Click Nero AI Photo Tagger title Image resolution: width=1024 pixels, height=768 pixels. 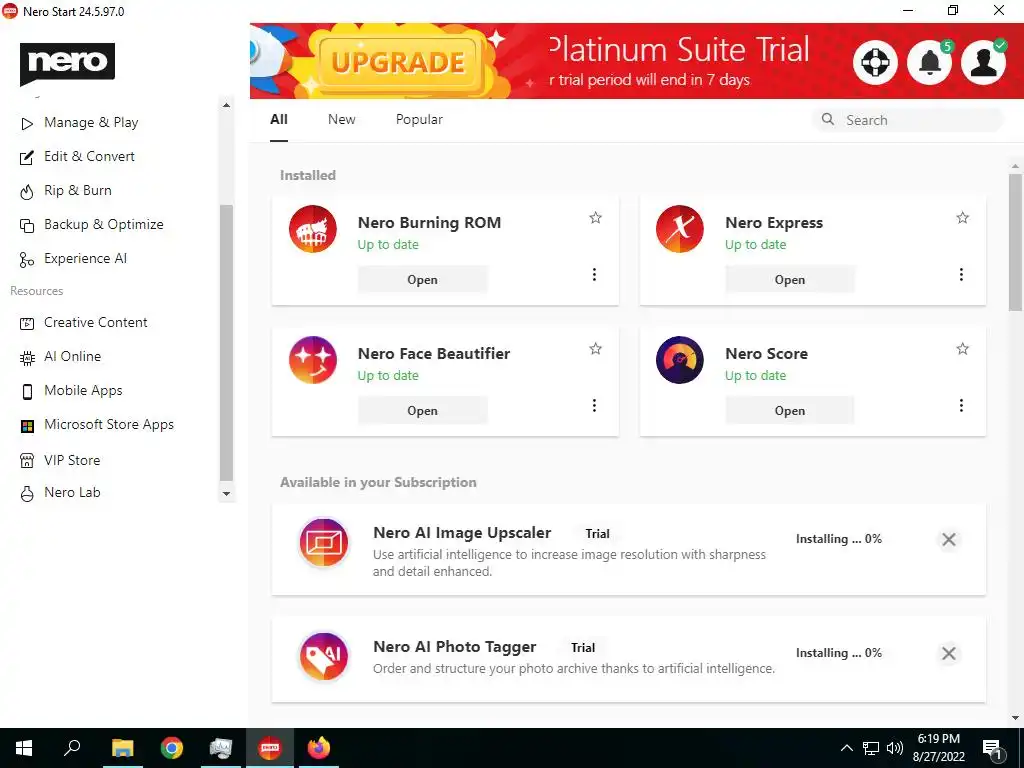455,647
